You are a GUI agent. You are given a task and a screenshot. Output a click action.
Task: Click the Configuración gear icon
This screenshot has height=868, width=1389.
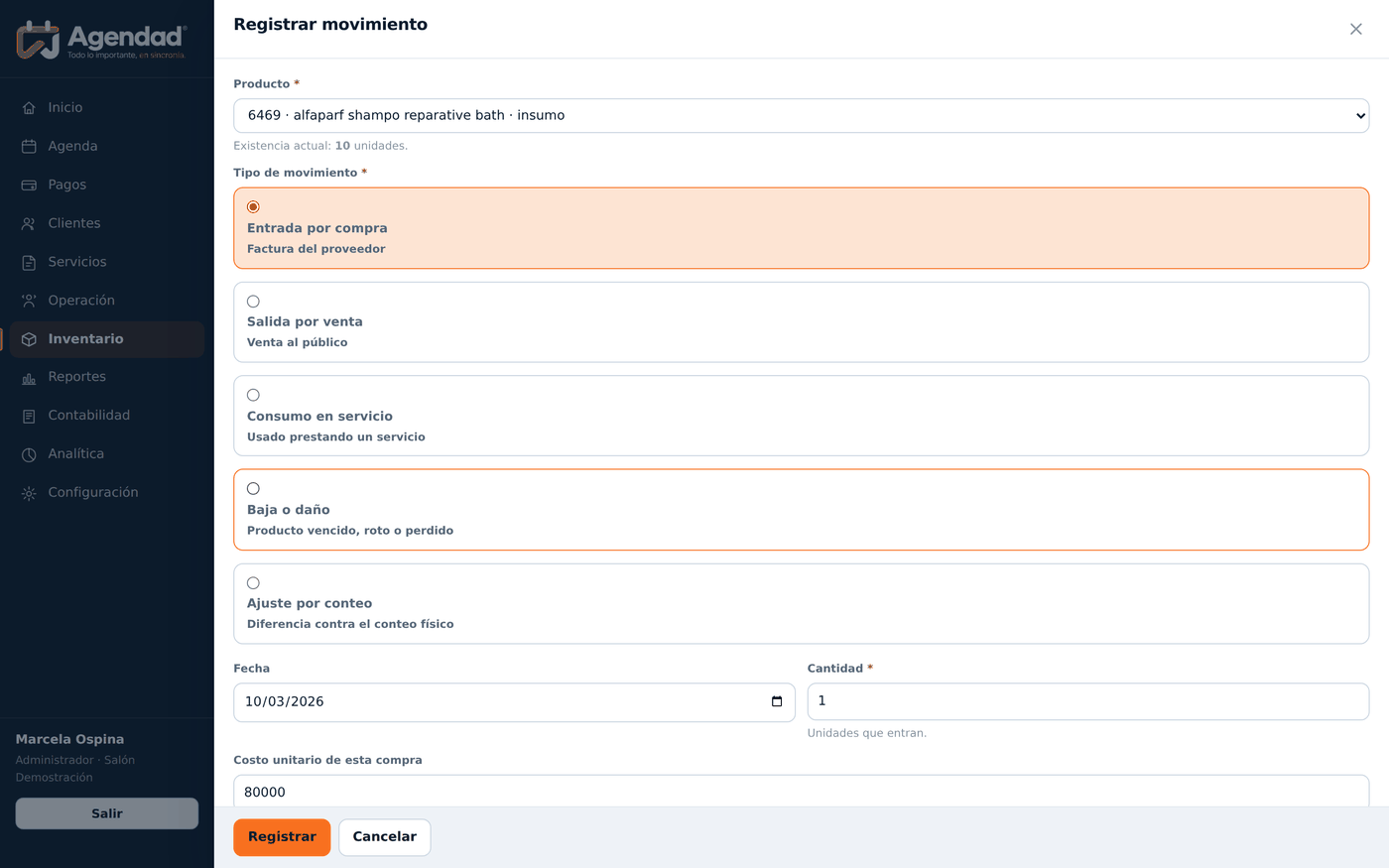[x=29, y=493]
